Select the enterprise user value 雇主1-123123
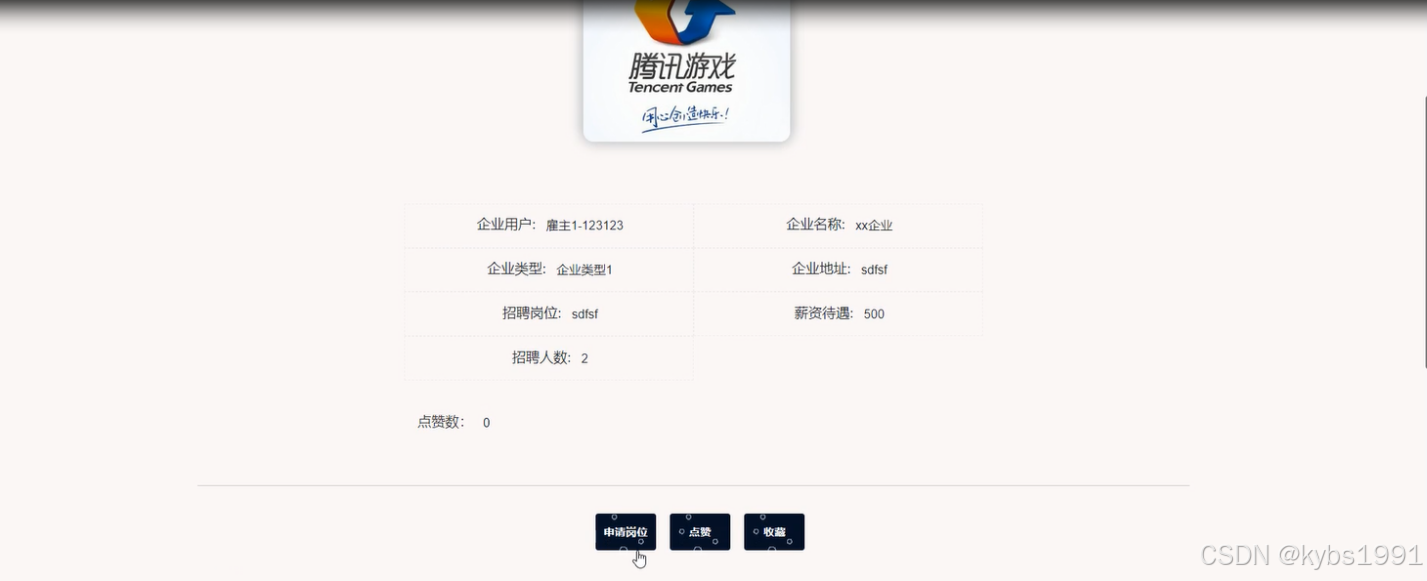This screenshot has height=581, width=1427. [x=584, y=226]
